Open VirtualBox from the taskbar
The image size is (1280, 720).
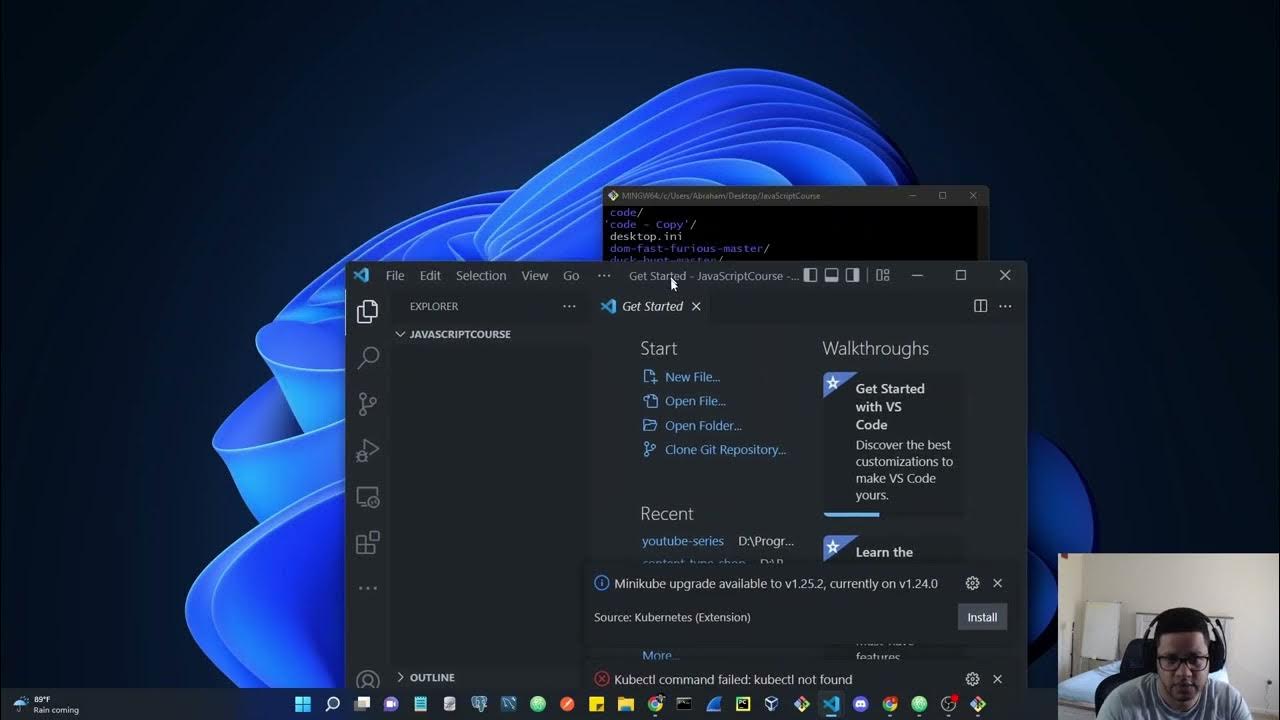click(772, 704)
